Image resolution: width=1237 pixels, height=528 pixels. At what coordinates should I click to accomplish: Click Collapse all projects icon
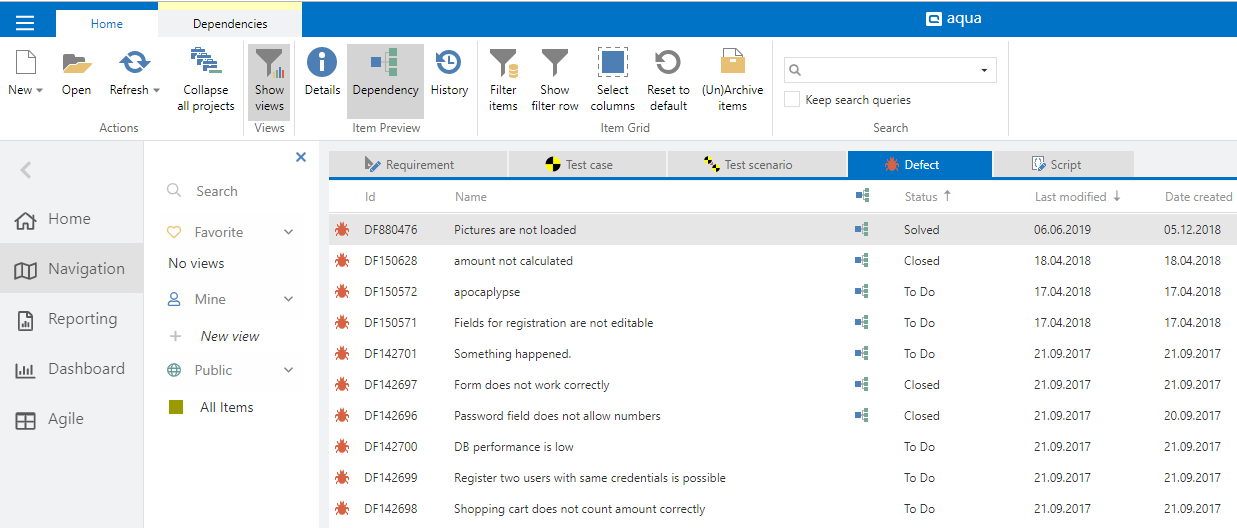click(205, 62)
